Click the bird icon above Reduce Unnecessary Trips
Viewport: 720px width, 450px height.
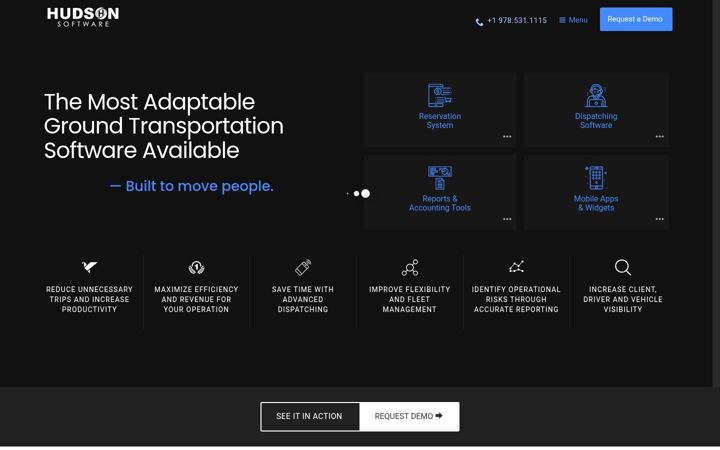click(89, 266)
